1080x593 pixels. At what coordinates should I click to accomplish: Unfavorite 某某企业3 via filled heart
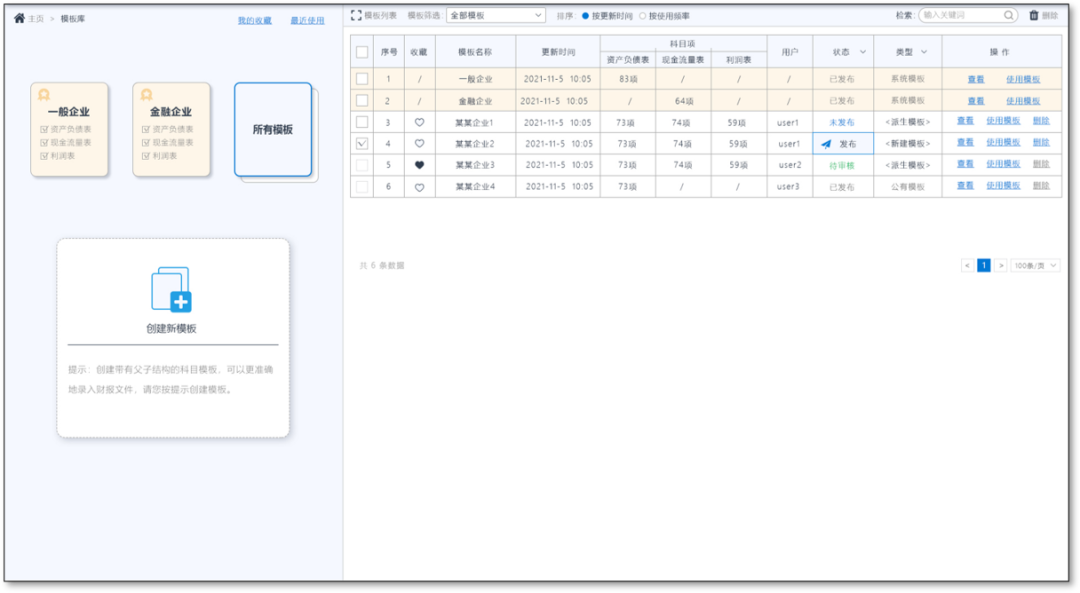click(x=419, y=165)
